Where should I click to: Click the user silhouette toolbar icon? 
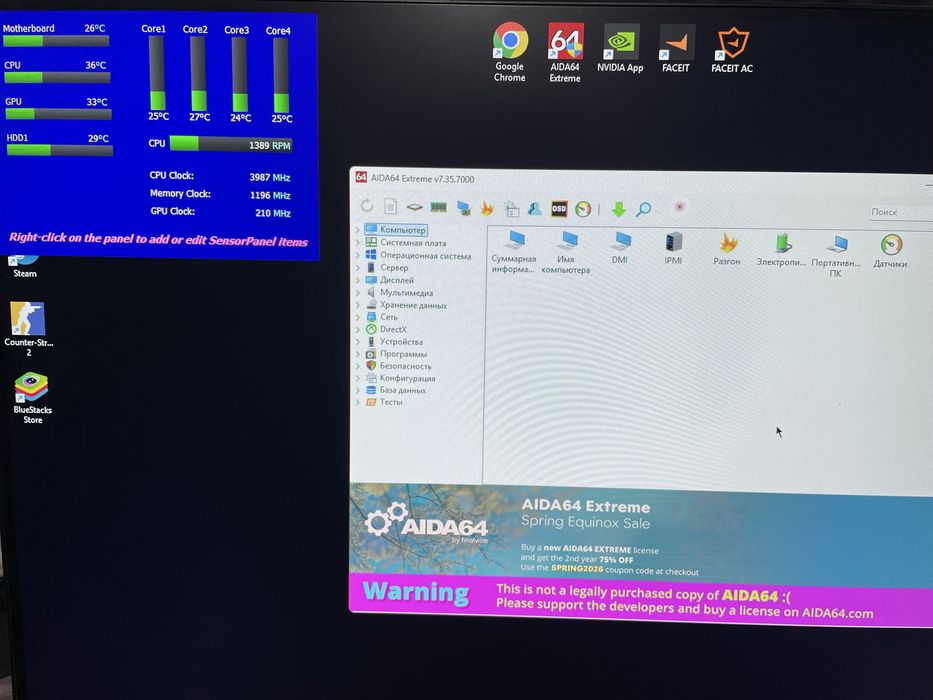click(534, 209)
